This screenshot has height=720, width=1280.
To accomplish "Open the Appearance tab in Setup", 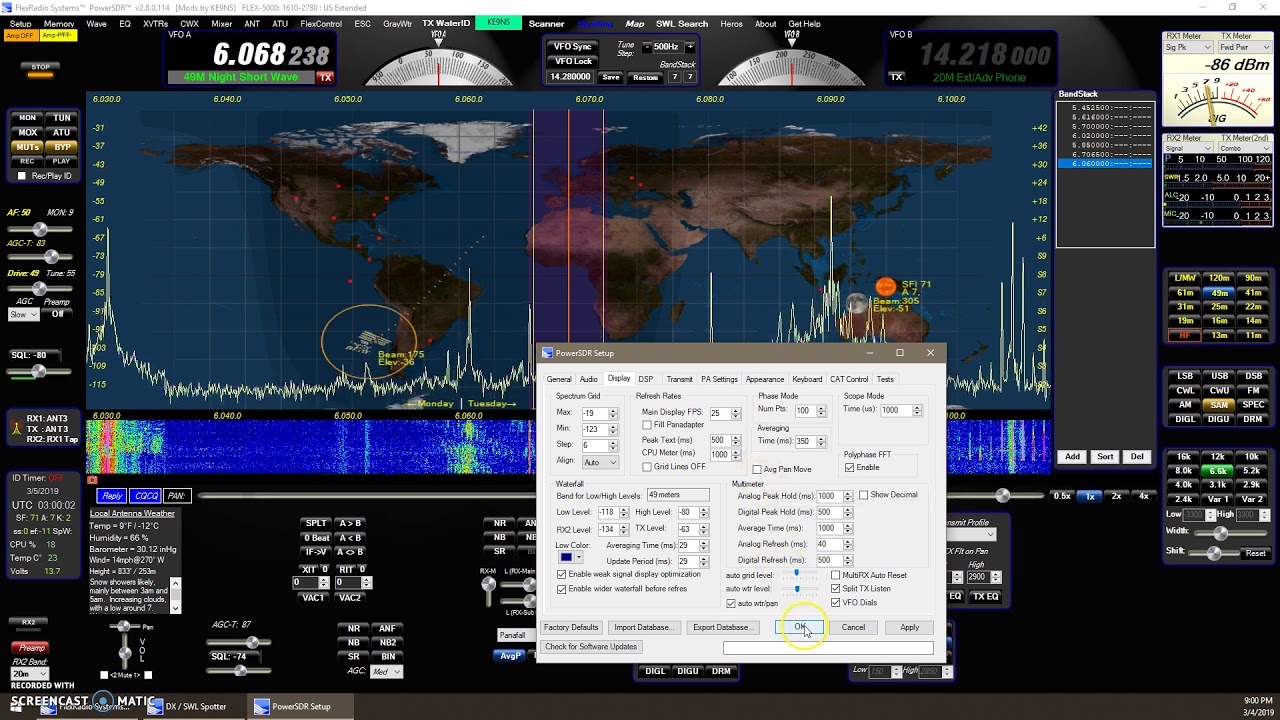I will tap(765, 379).
